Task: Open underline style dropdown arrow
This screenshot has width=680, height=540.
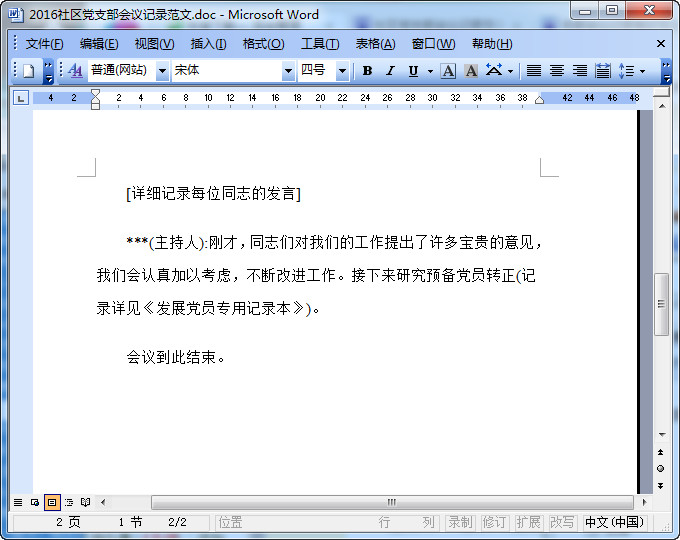Action: 430,71
